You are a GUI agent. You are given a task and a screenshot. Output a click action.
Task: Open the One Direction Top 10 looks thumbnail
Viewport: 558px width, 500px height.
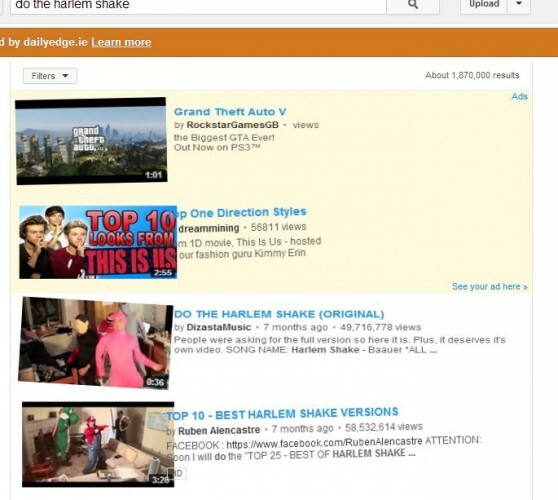pos(98,242)
